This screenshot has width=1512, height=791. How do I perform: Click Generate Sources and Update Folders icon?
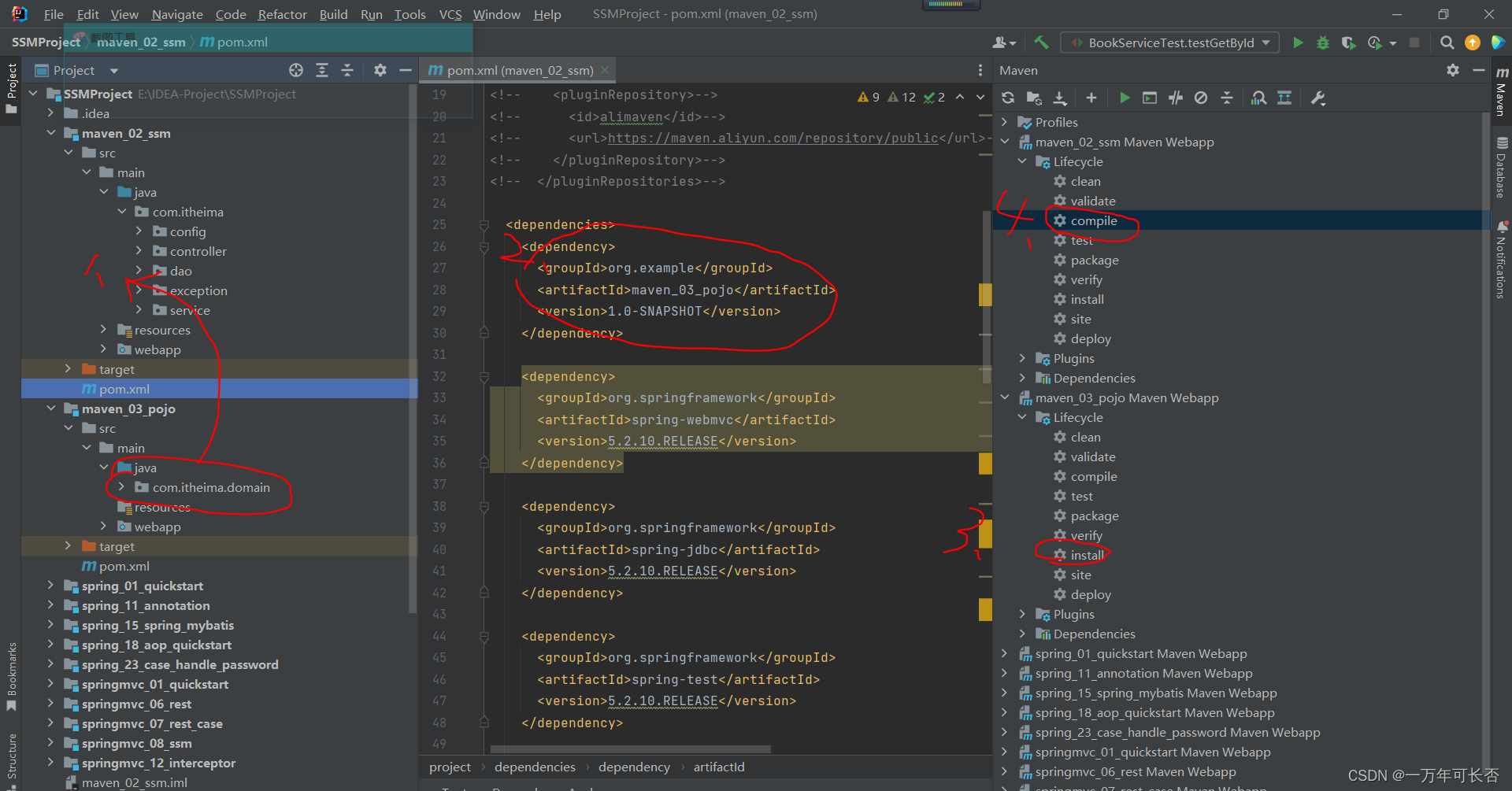pos(1034,98)
